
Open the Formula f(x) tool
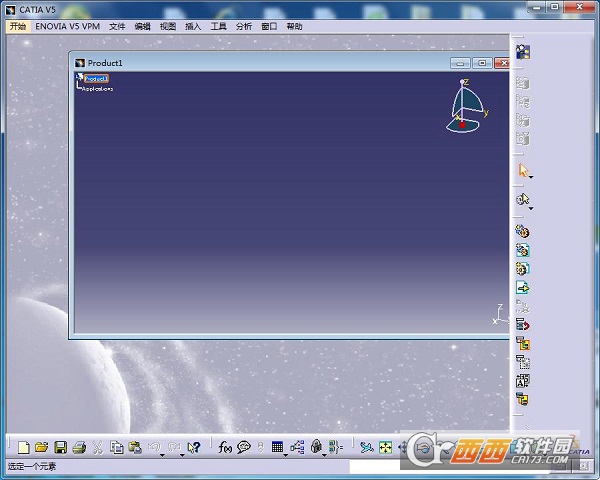coord(225,447)
